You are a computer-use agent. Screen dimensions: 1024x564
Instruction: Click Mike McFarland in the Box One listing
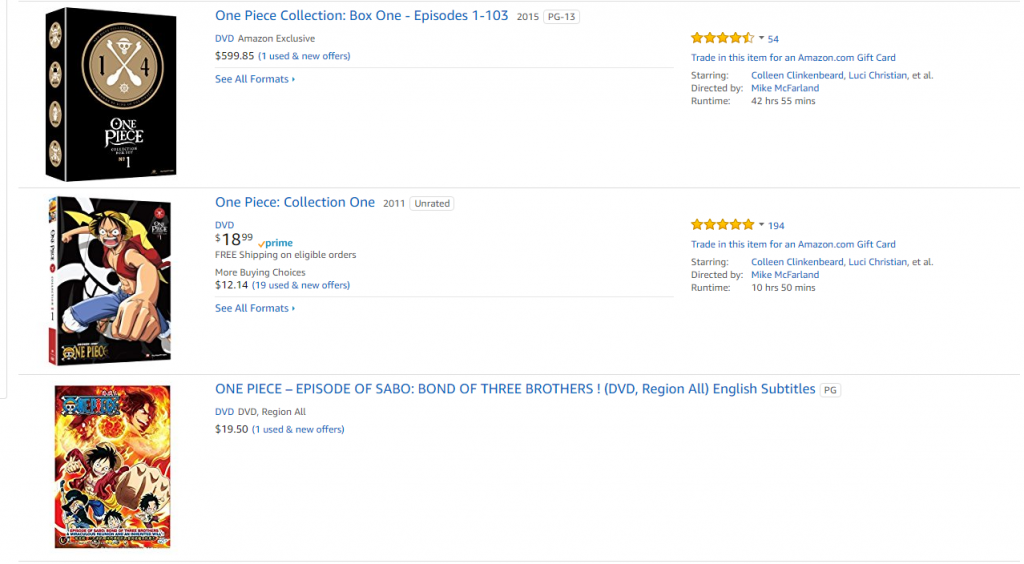coord(785,88)
